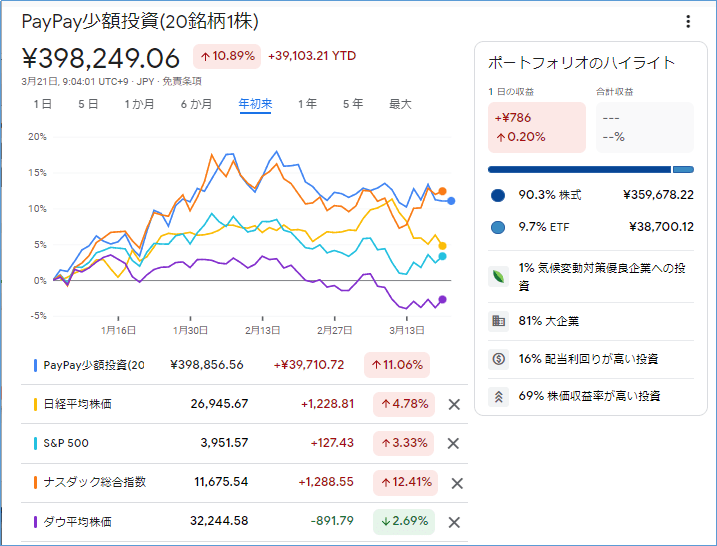The image size is (717, 546).
Task: Click the blue 株式 allocation dot
Action: pos(498,196)
